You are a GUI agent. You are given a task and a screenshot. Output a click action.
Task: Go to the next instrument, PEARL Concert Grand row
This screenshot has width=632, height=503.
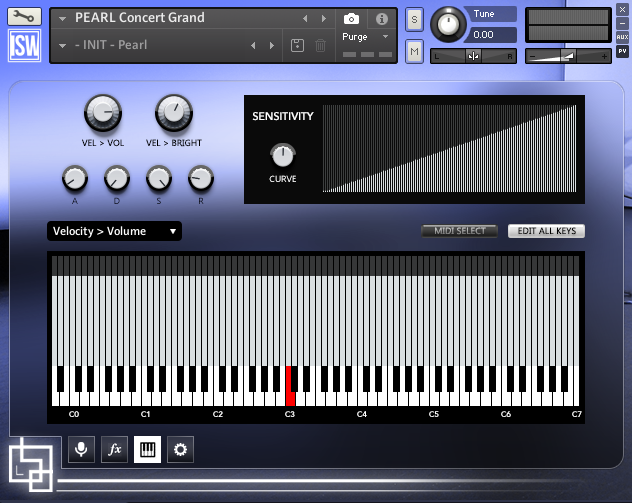point(324,19)
